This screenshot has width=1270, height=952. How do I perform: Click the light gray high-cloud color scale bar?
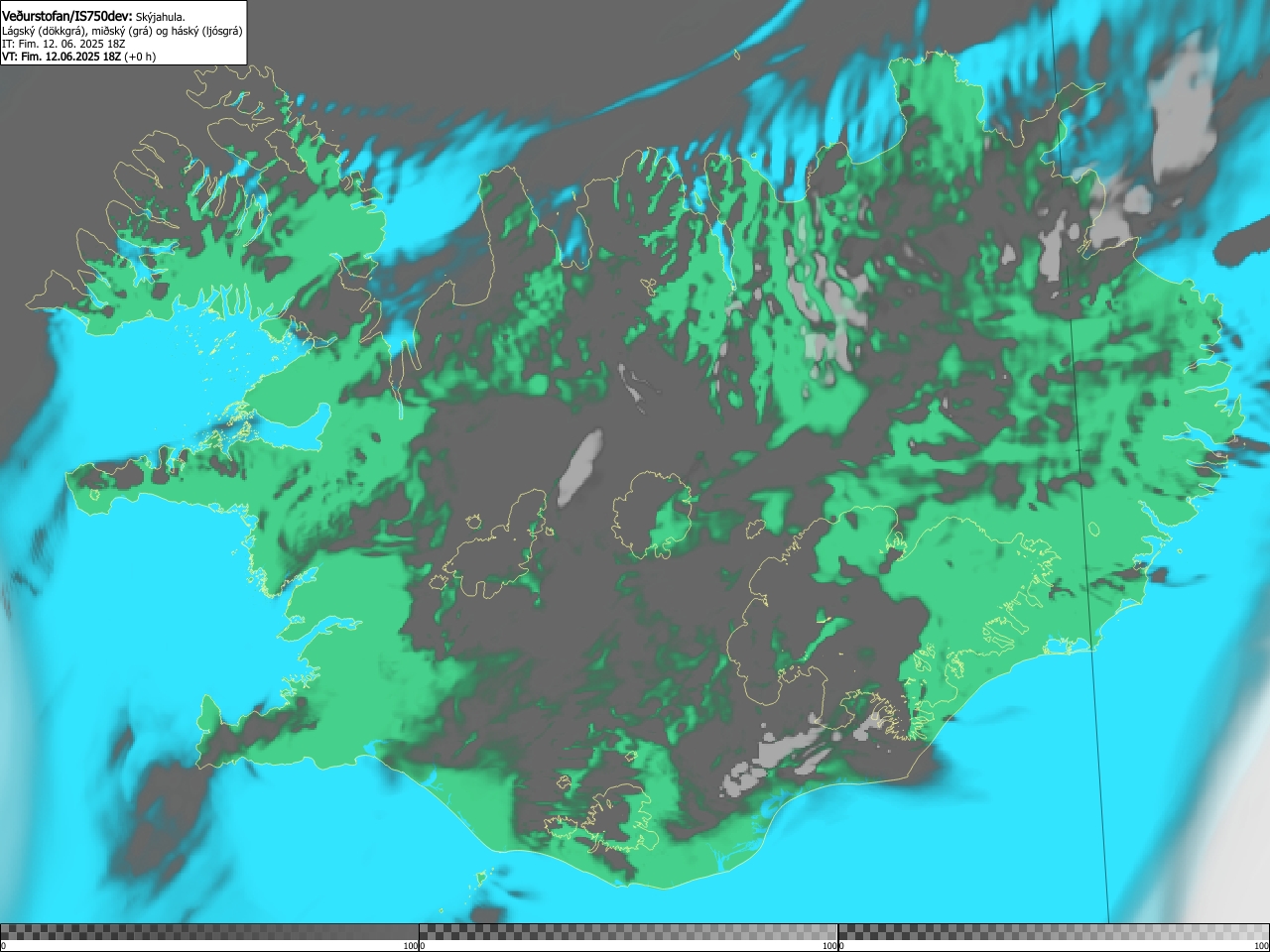(x=1053, y=932)
